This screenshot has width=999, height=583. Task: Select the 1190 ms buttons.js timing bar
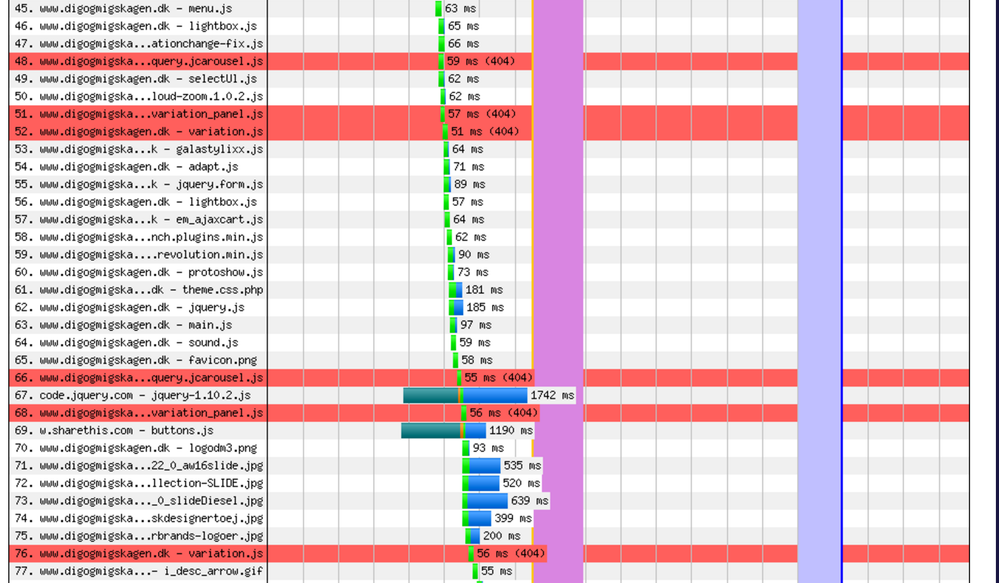click(x=443, y=431)
